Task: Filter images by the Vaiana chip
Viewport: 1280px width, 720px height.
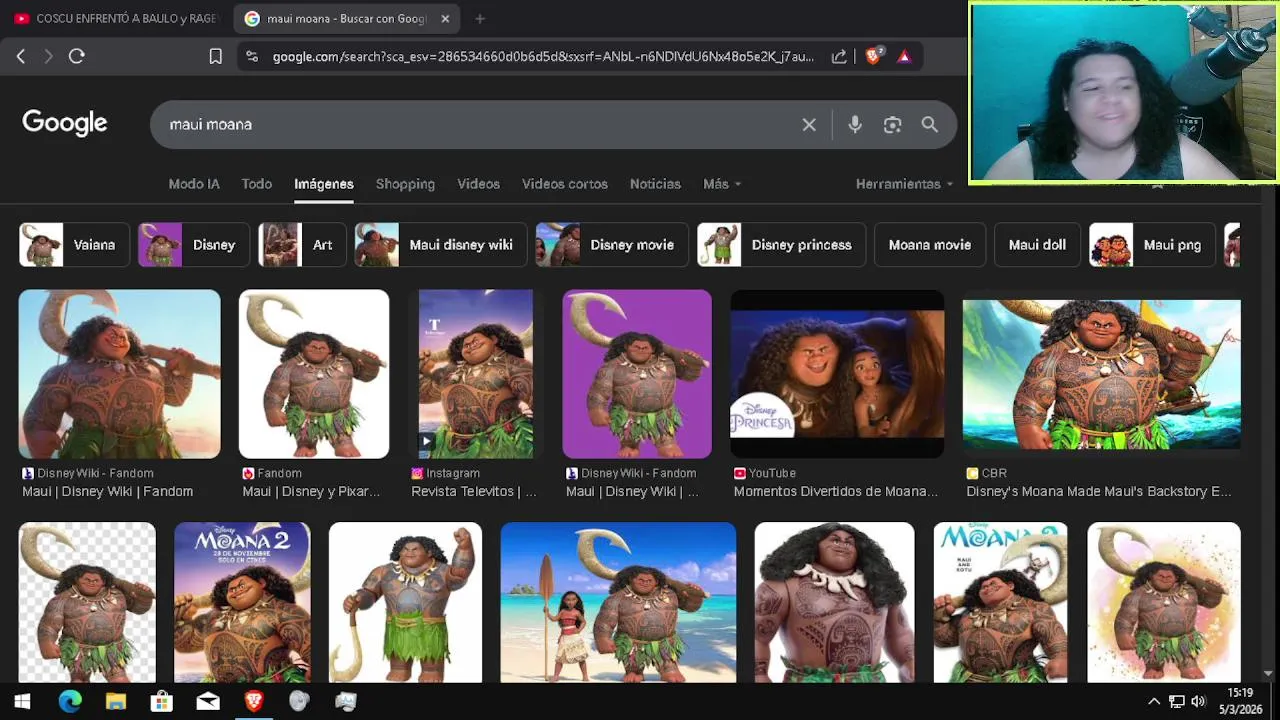Action: tap(74, 245)
